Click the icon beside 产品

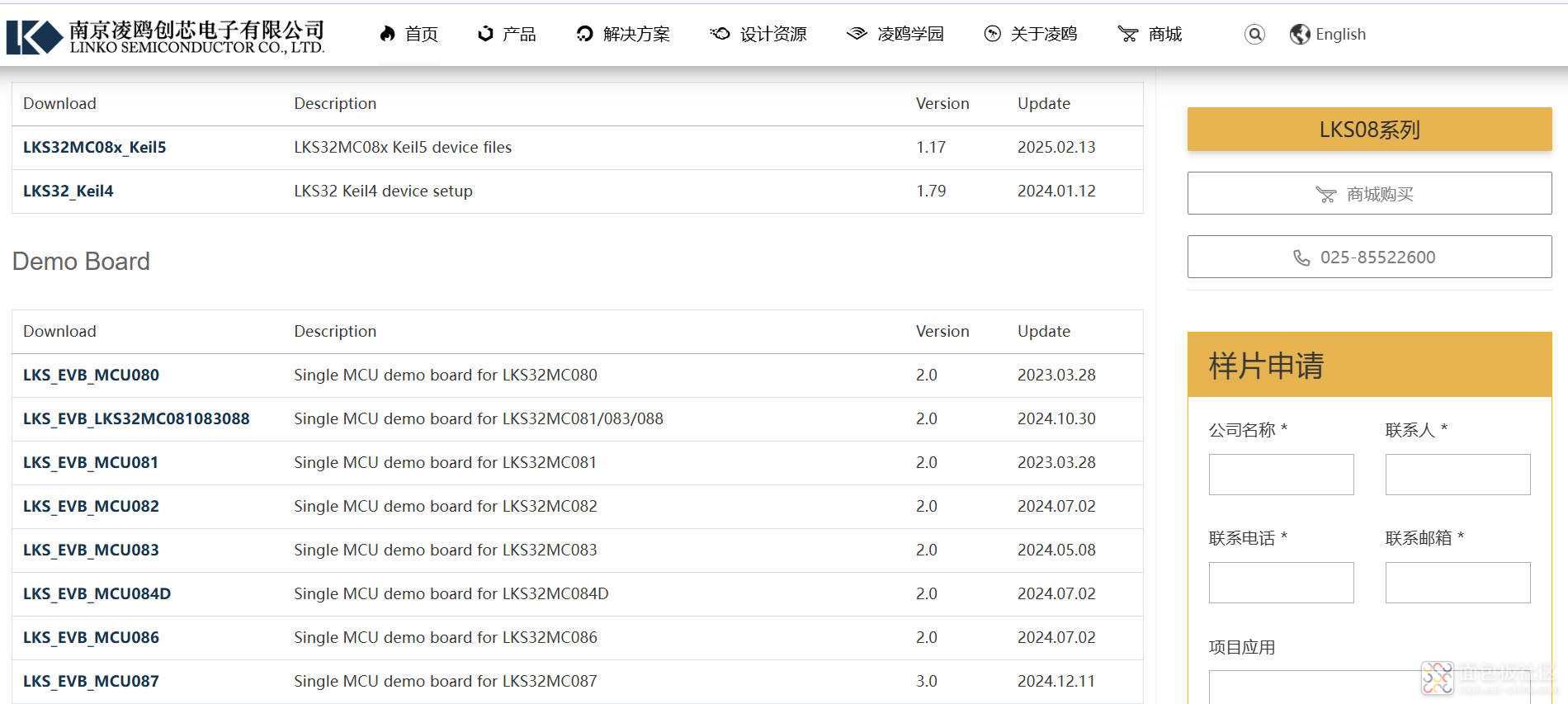(x=485, y=34)
